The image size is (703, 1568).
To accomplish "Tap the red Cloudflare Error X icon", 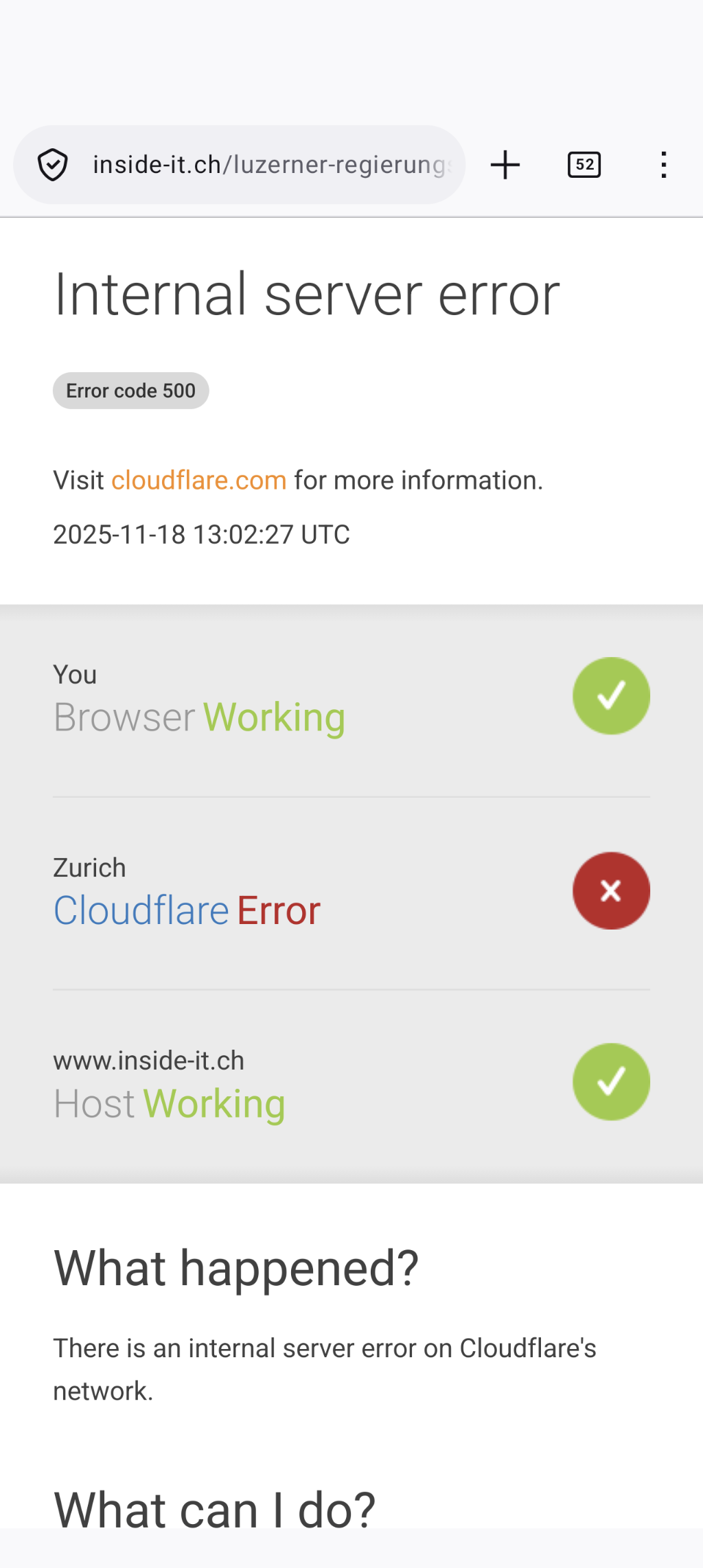I will click(611, 890).
